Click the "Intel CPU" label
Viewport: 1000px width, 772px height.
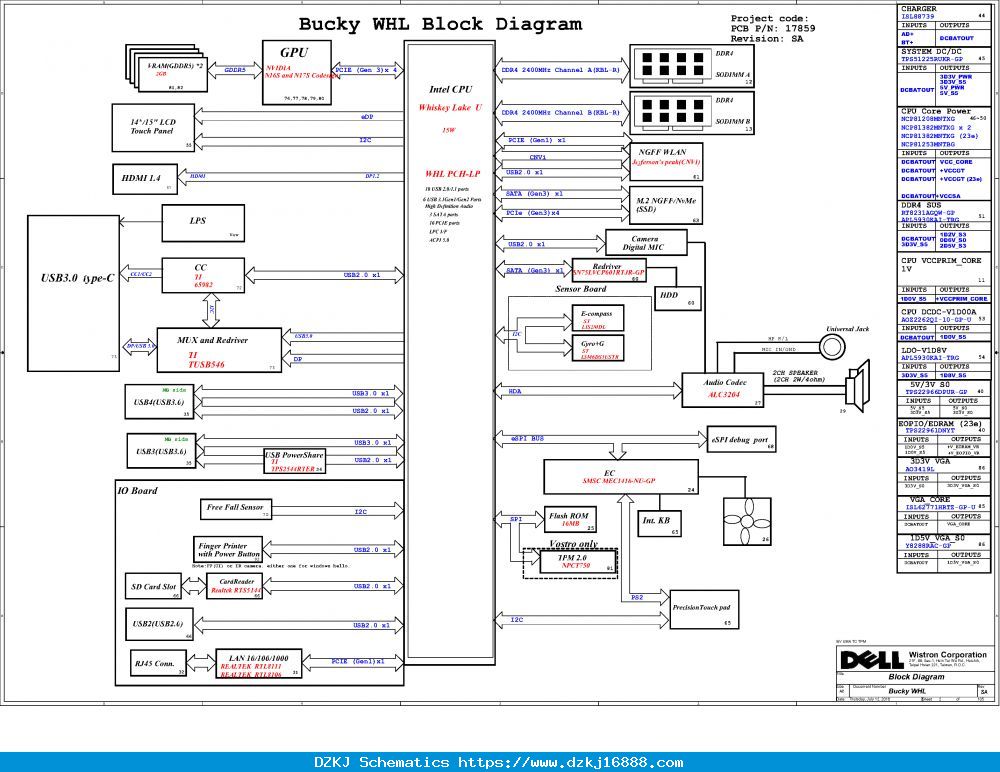[450, 89]
